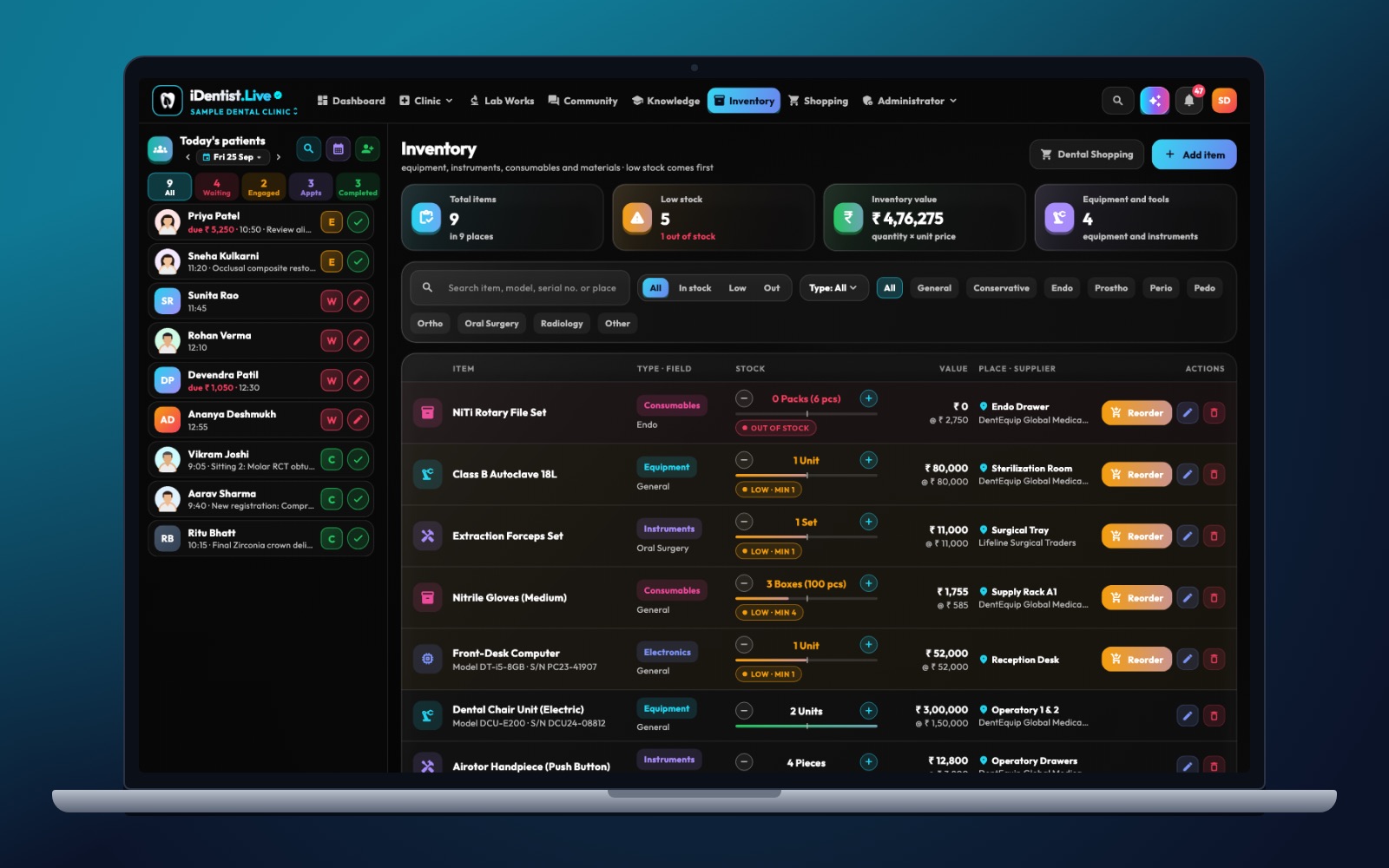Reorder Extraction Forceps Set
The height and width of the screenshot is (868, 1389).
1136,536
